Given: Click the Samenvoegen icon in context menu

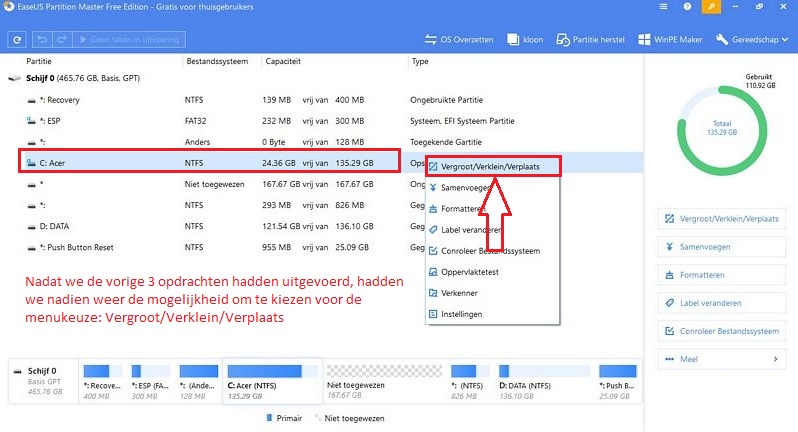Looking at the screenshot, I should [433, 188].
